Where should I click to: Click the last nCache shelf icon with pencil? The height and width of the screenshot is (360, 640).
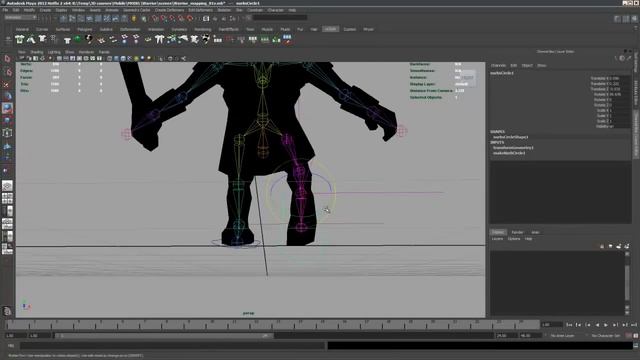[x=287, y=39]
